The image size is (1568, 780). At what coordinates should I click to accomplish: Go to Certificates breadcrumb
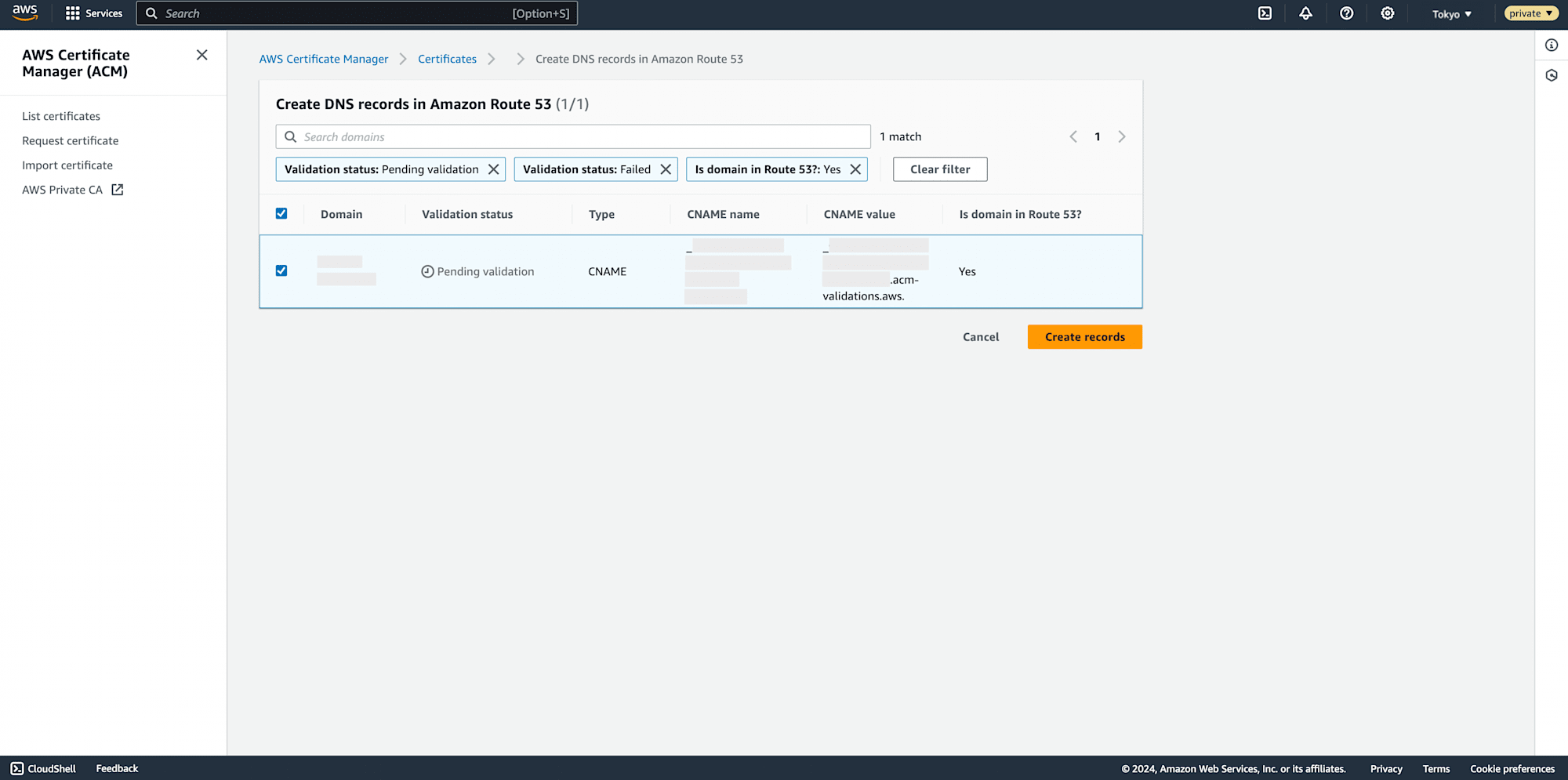tap(447, 59)
